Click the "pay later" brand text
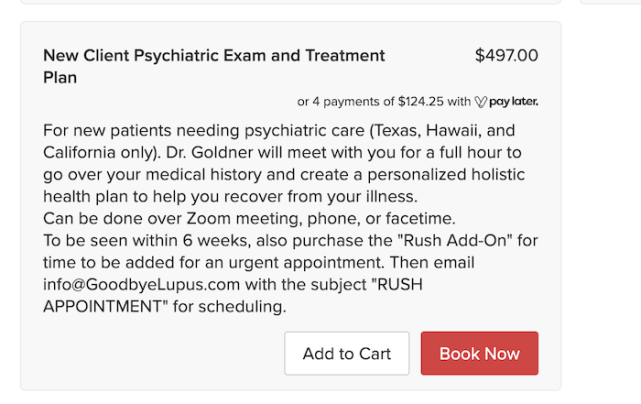The width and height of the screenshot is (641, 404). [x=514, y=101]
